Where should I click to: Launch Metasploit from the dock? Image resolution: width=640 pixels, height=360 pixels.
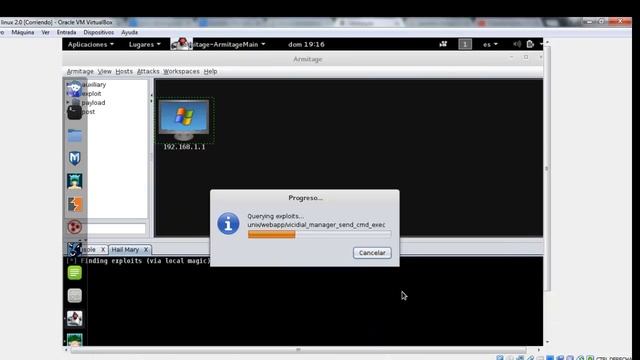[x=74, y=158]
